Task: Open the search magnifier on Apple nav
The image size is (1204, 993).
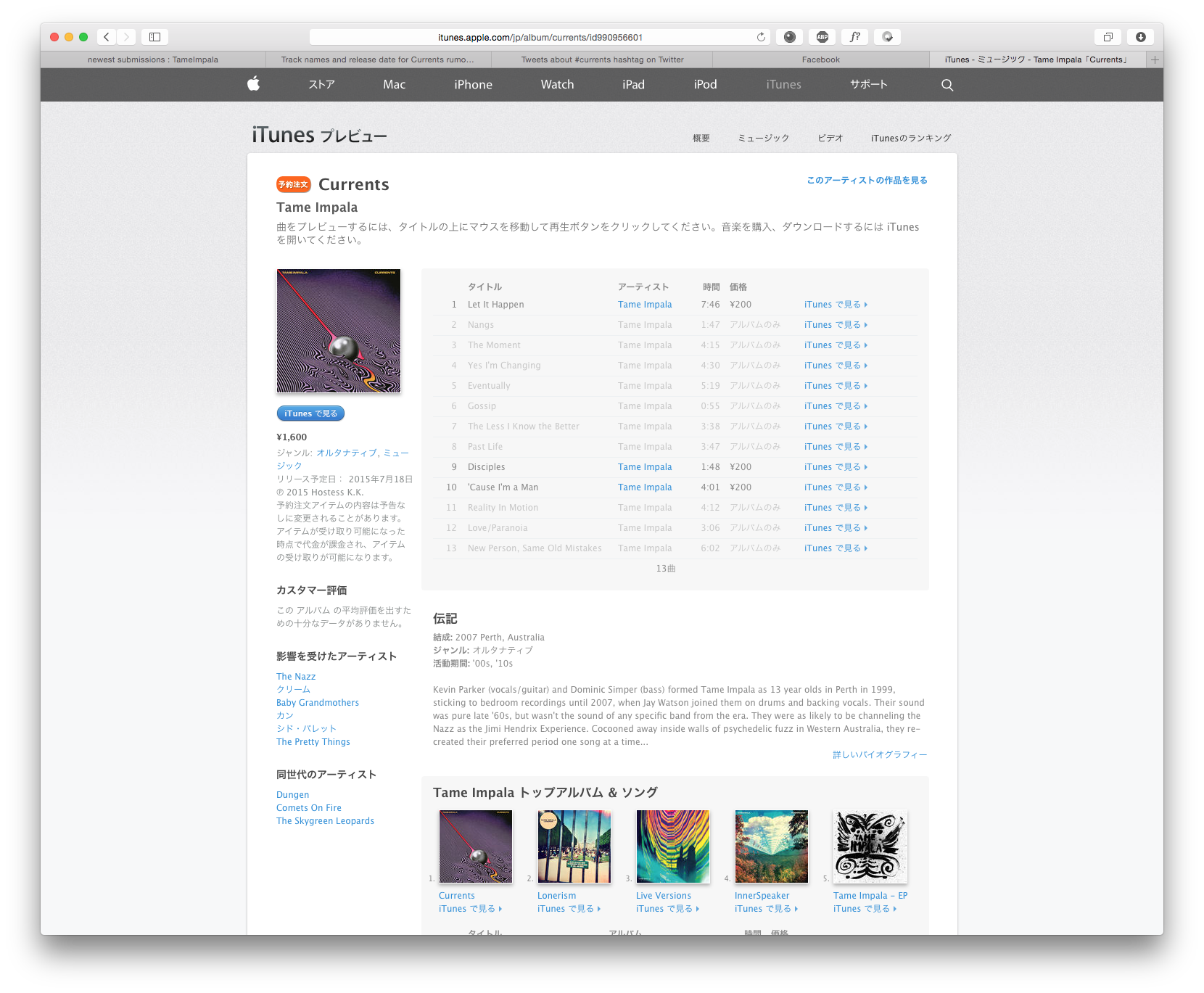Action: click(947, 85)
